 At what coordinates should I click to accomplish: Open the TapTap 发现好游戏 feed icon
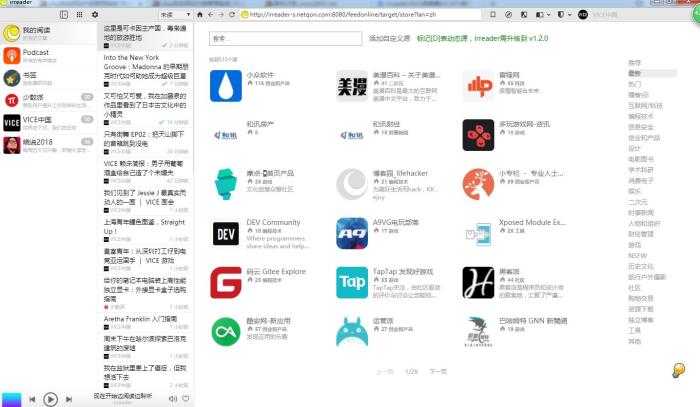pyautogui.click(x=351, y=282)
